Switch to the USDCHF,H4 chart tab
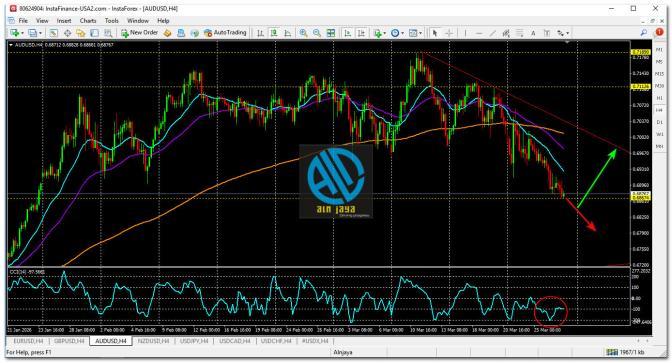The width and height of the screenshot is (672, 363). coord(276,341)
